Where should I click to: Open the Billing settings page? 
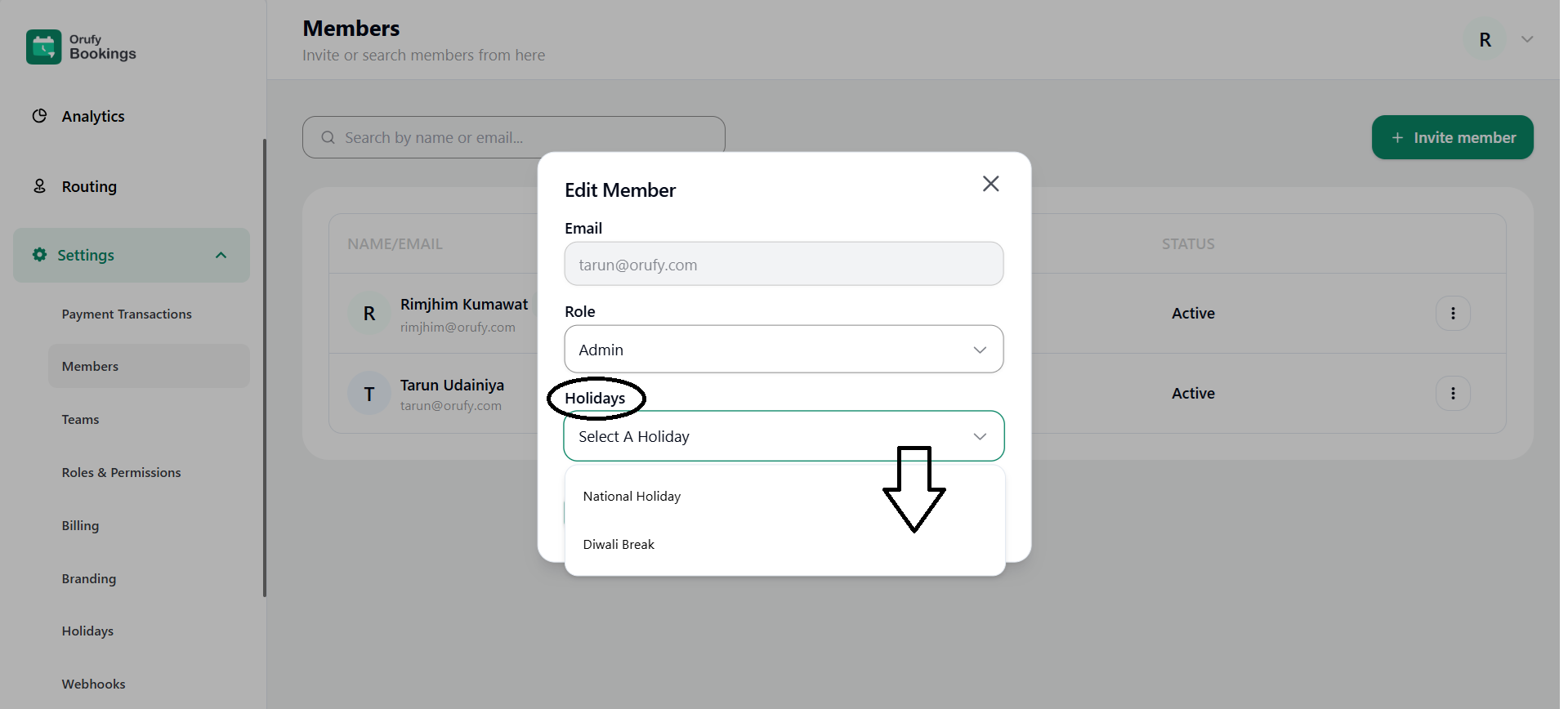pos(80,526)
